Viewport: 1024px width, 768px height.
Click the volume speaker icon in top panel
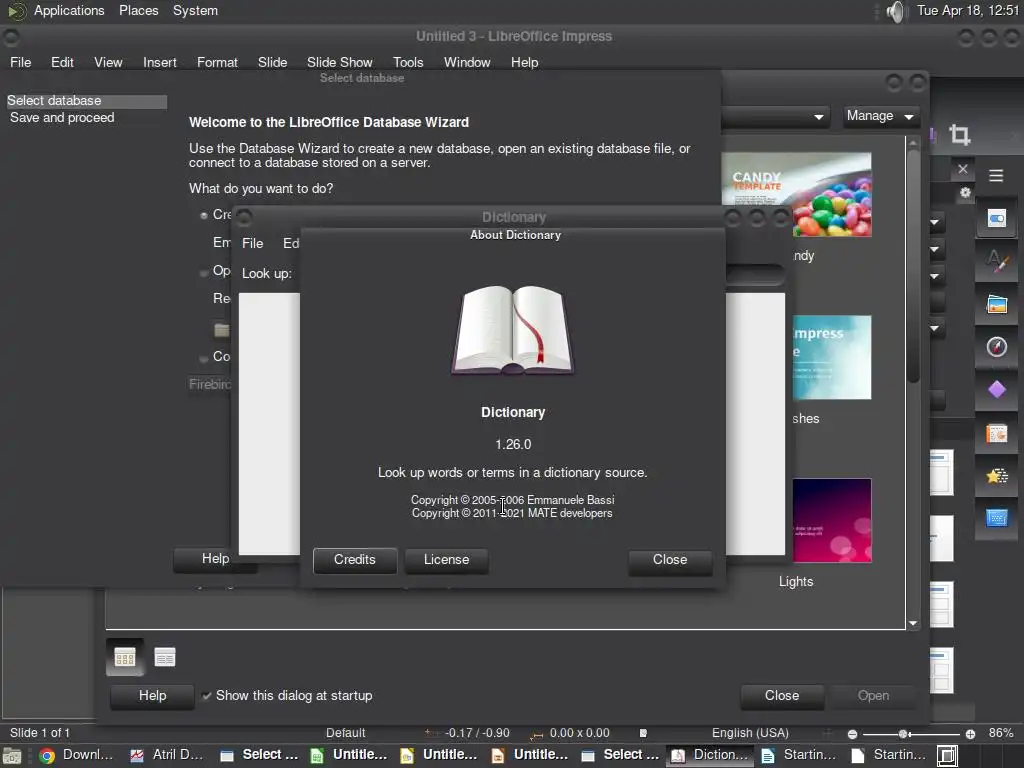pos(897,11)
